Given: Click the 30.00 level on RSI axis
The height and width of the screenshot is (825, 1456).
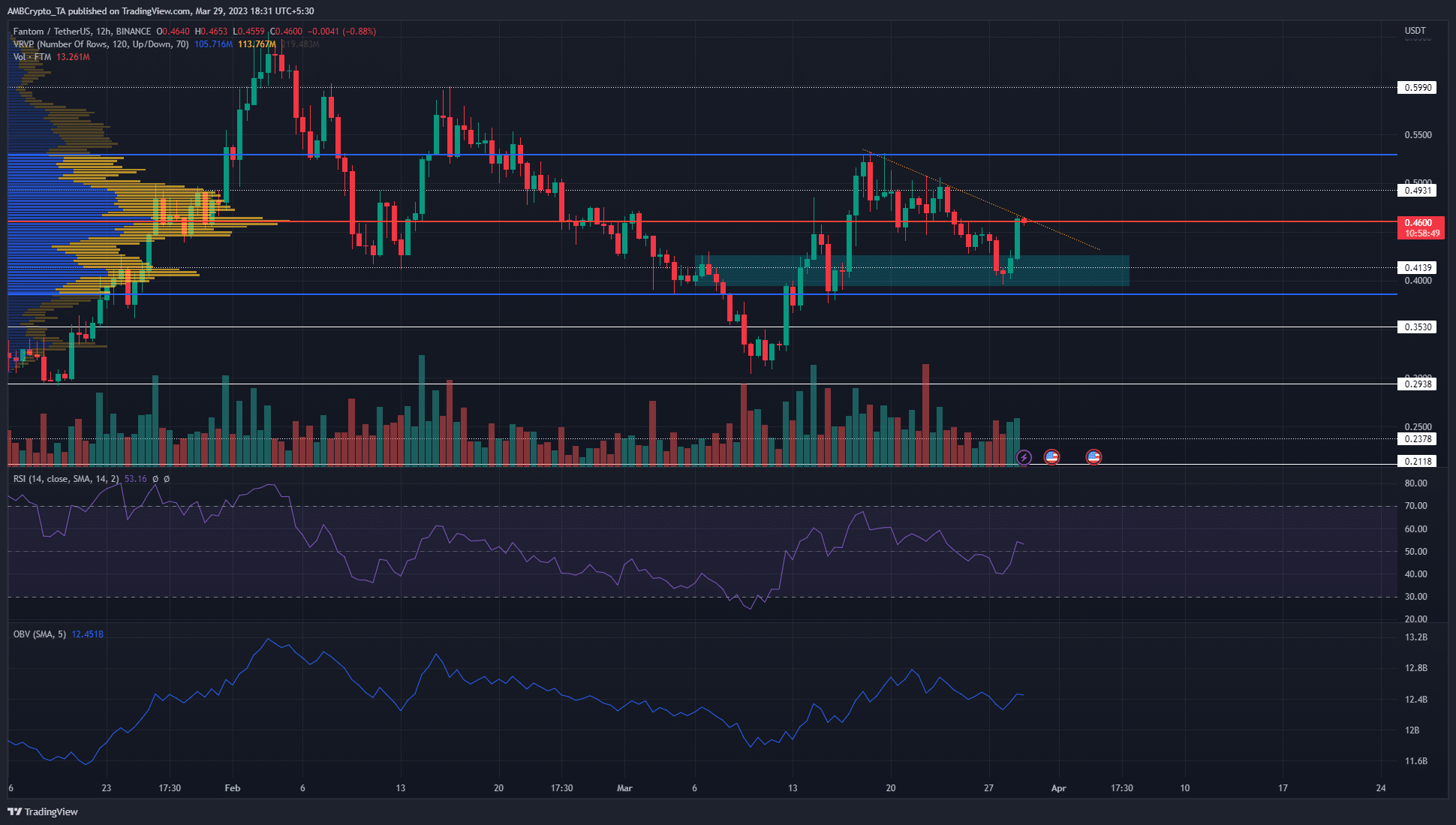Looking at the screenshot, I should tap(1415, 597).
